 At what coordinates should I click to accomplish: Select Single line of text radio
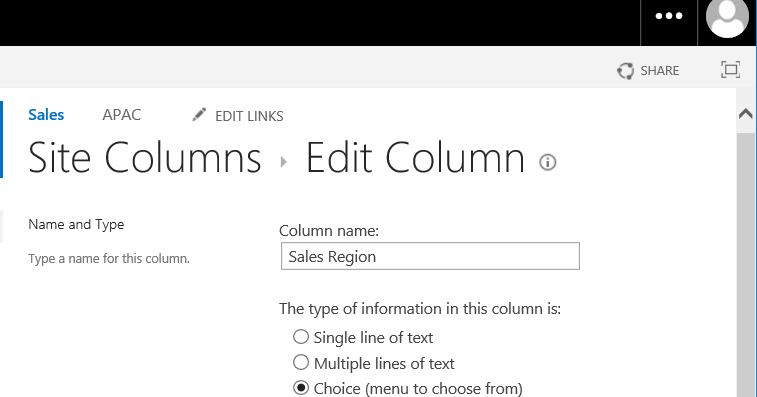[x=301, y=337]
